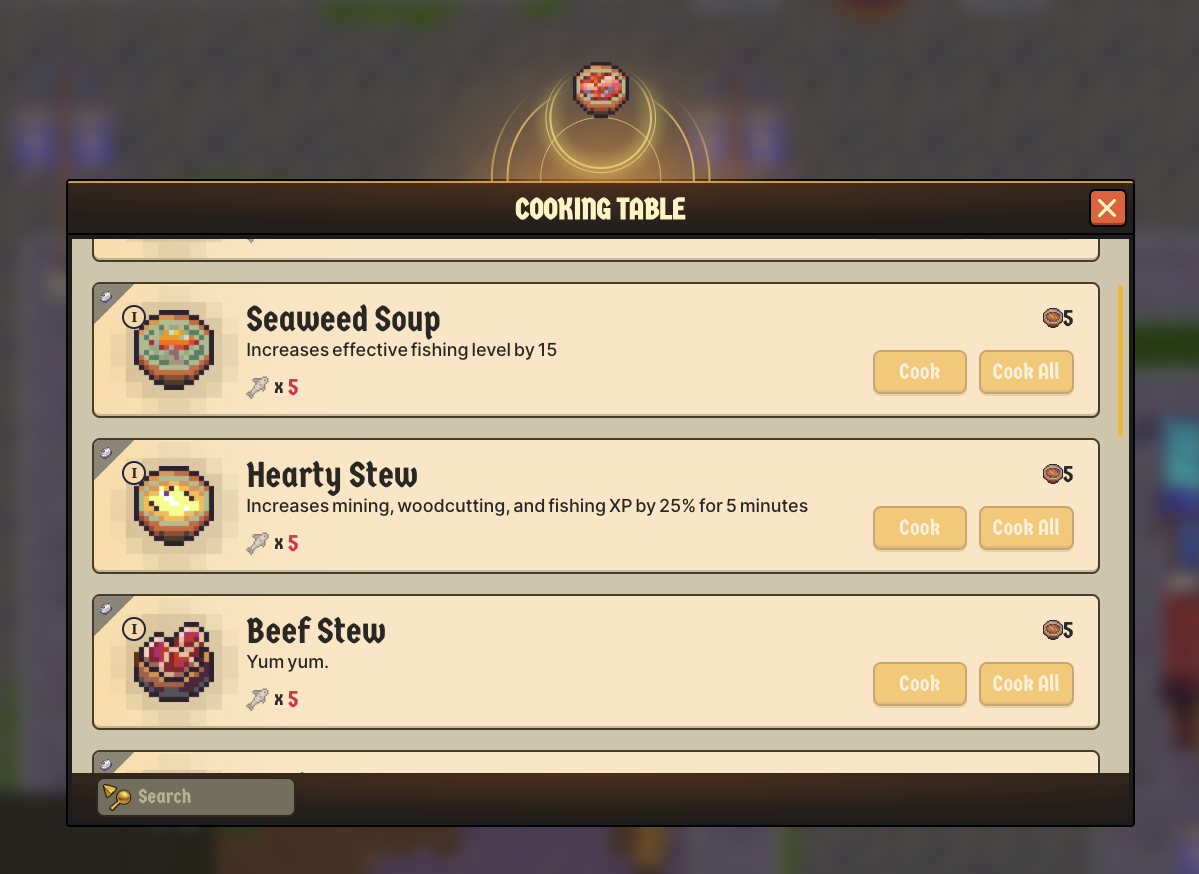
Task: Close the Cooking Table window
Action: pos(1107,208)
